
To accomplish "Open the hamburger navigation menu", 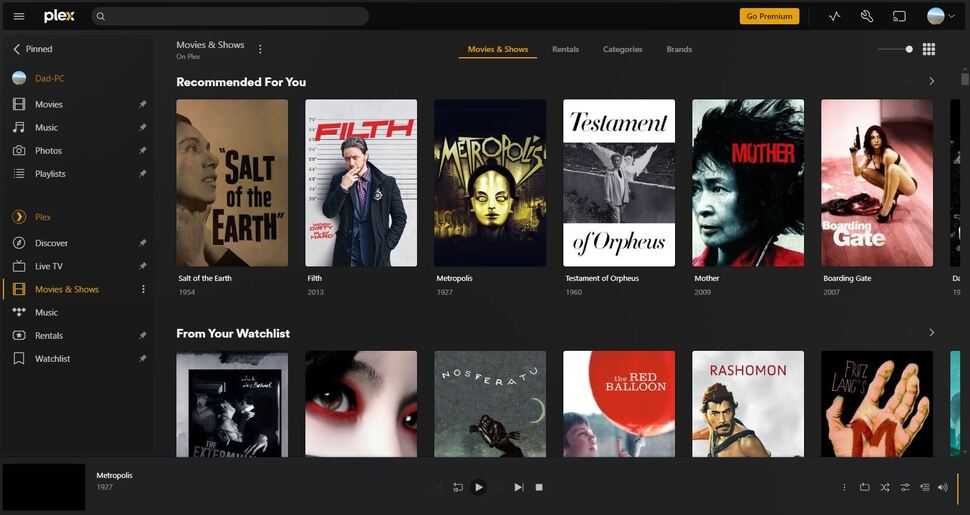I will [19, 16].
